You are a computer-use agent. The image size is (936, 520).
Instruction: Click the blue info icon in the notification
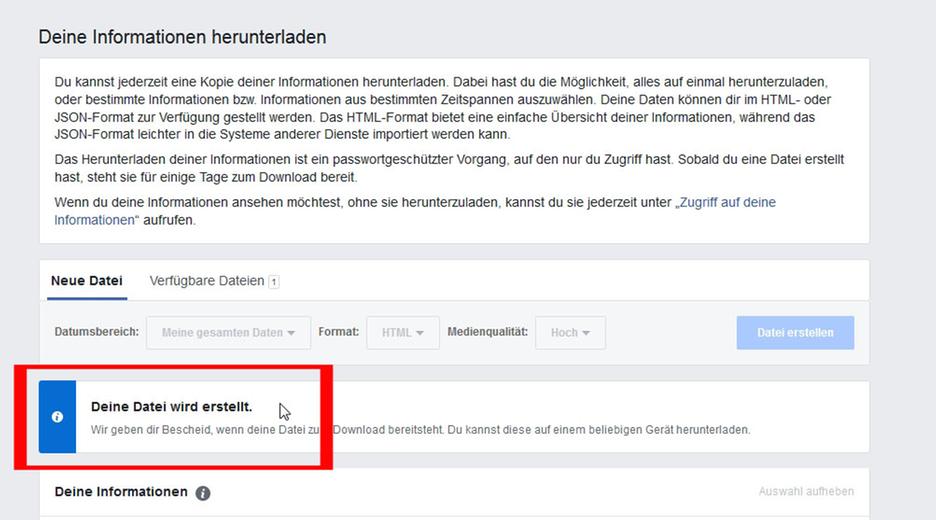(x=57, y=417)
